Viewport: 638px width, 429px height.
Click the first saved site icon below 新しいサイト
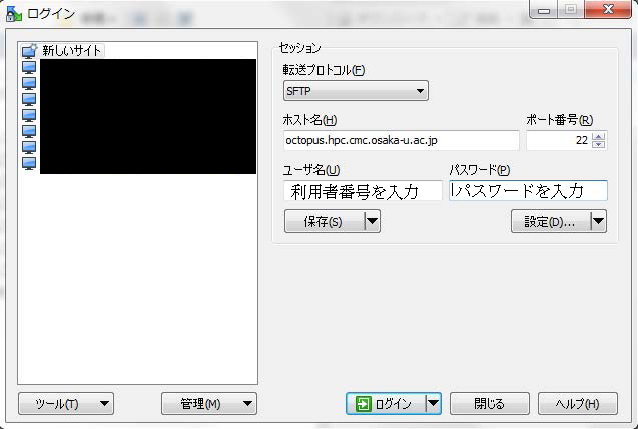pos(29,67)
